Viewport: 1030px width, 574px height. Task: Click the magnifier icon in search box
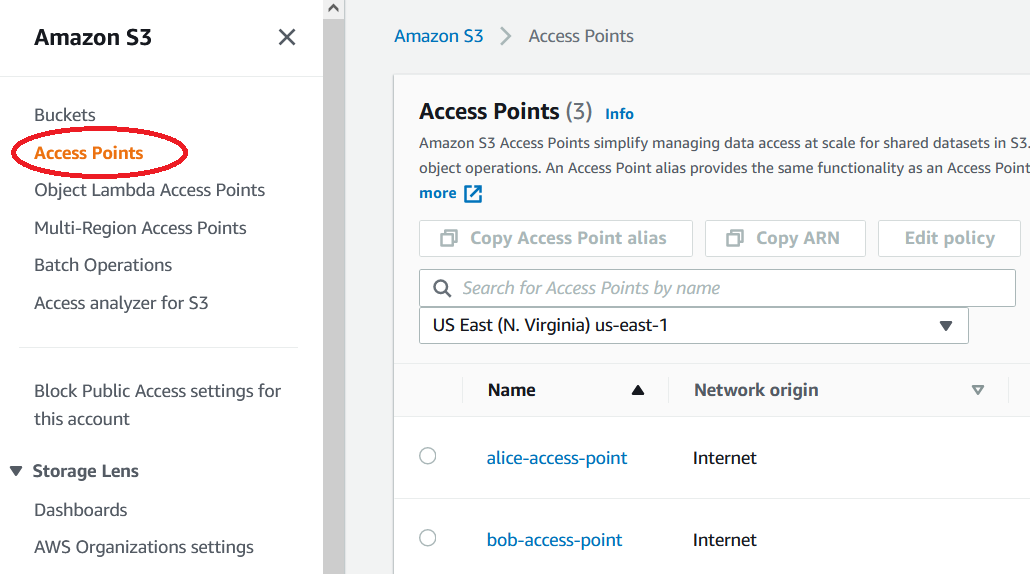coord(442,289)
